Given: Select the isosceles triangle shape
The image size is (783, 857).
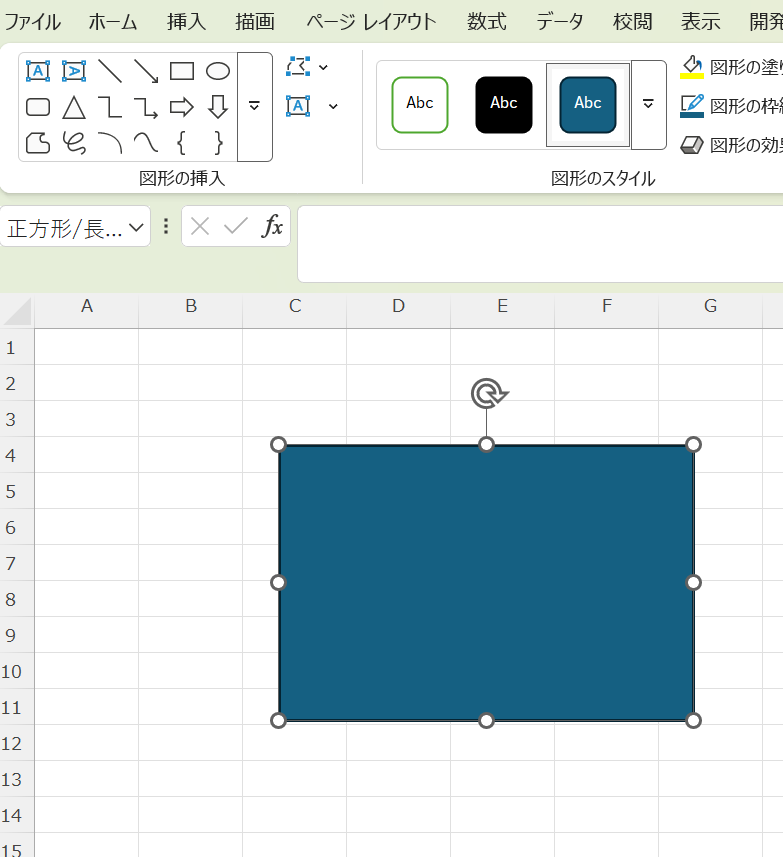Looking at the screenshot, I should [74, 107].
